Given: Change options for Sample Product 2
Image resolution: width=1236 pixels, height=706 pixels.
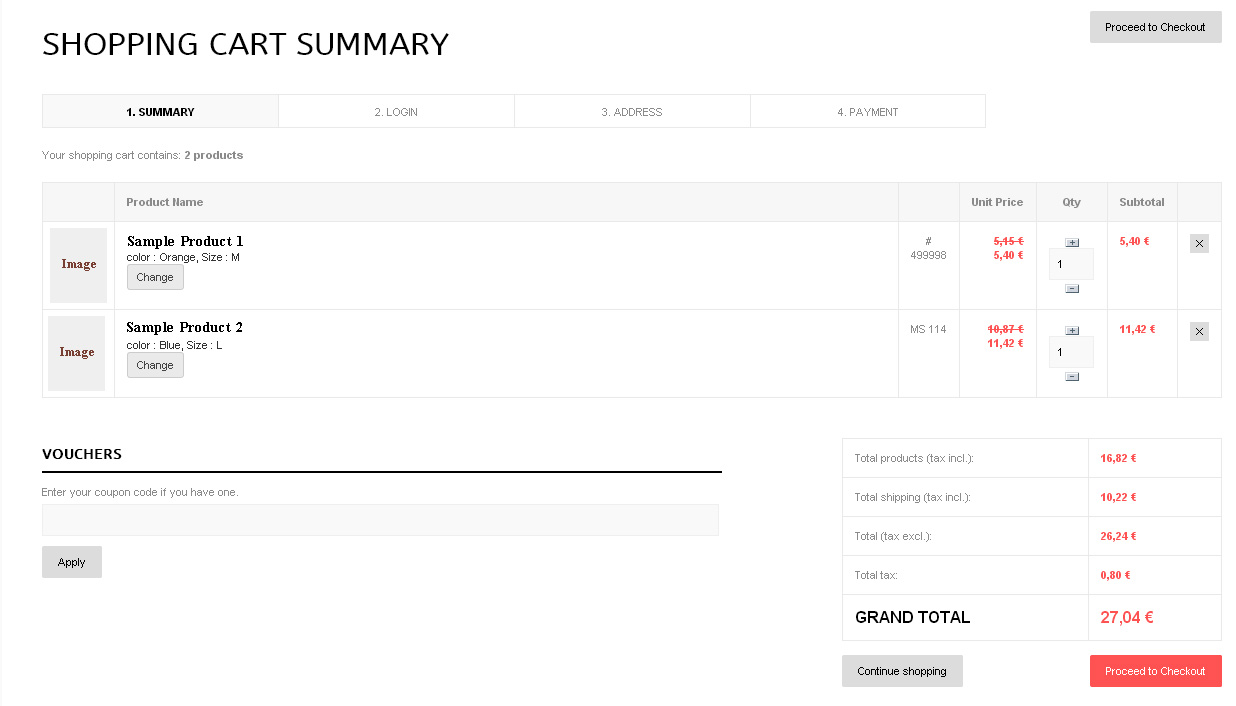Looking at the screenshot, I should coord(155,365).
